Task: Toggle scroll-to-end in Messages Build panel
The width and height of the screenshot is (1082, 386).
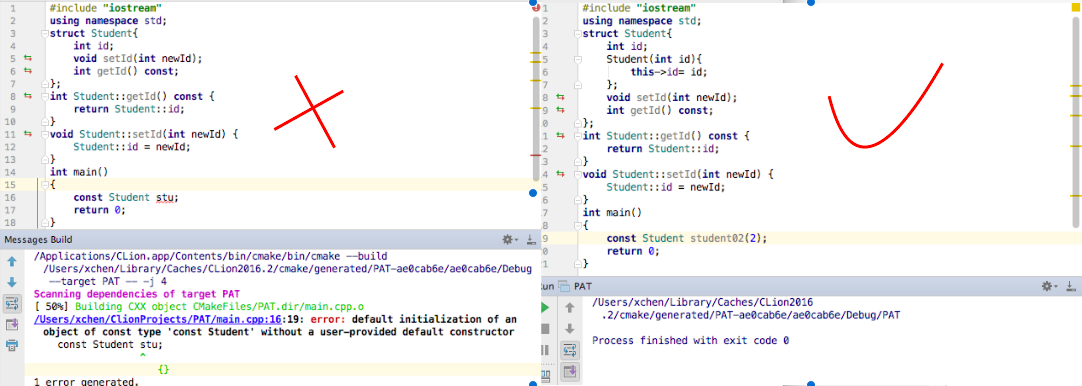Action: [x=12, y=325]
